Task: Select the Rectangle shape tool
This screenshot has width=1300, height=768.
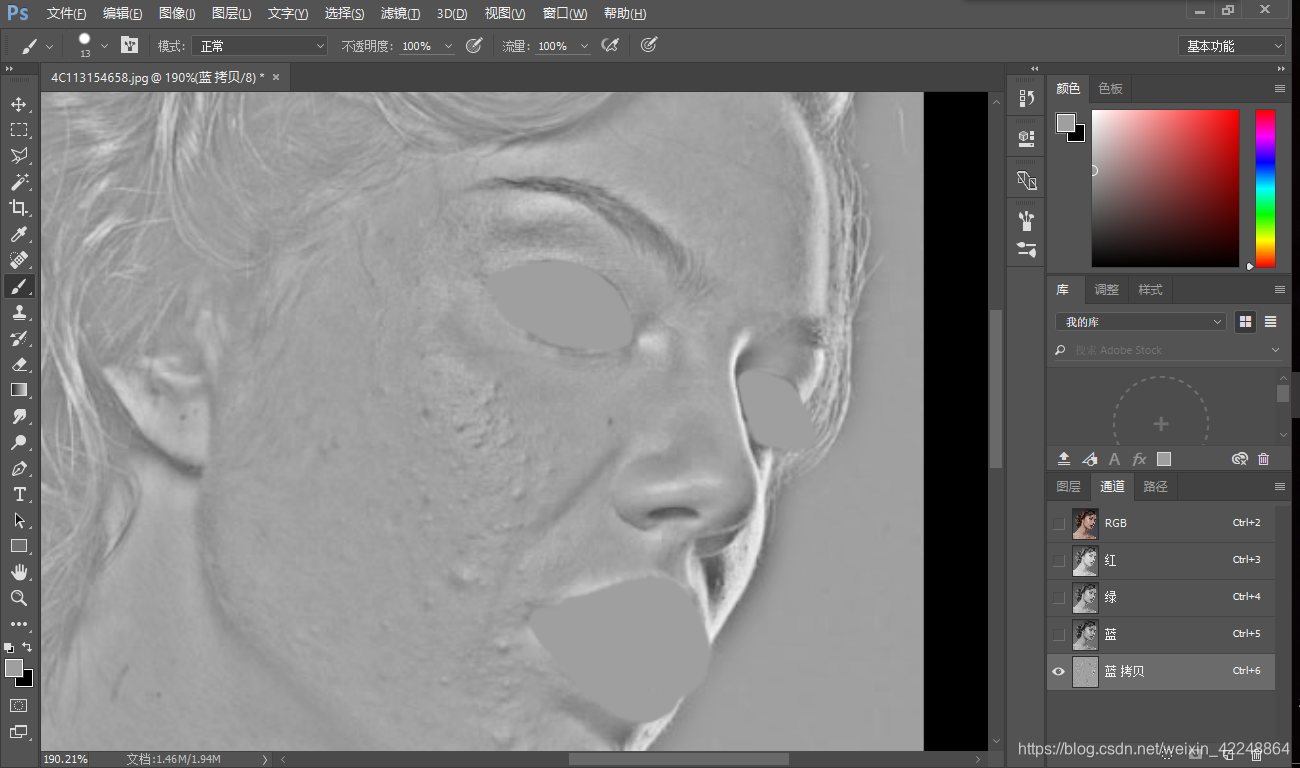Action: click(19, 546)
